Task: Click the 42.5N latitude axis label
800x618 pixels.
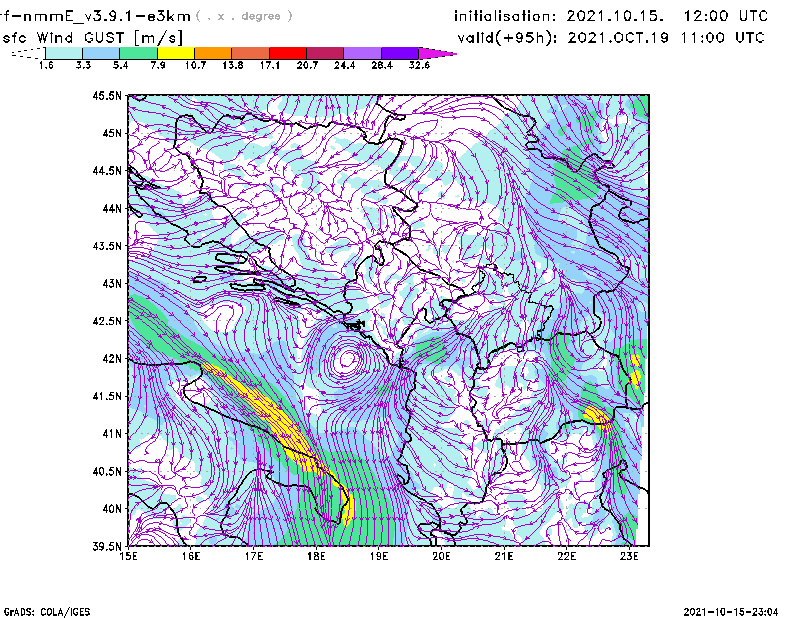Action: pos(107,321)
